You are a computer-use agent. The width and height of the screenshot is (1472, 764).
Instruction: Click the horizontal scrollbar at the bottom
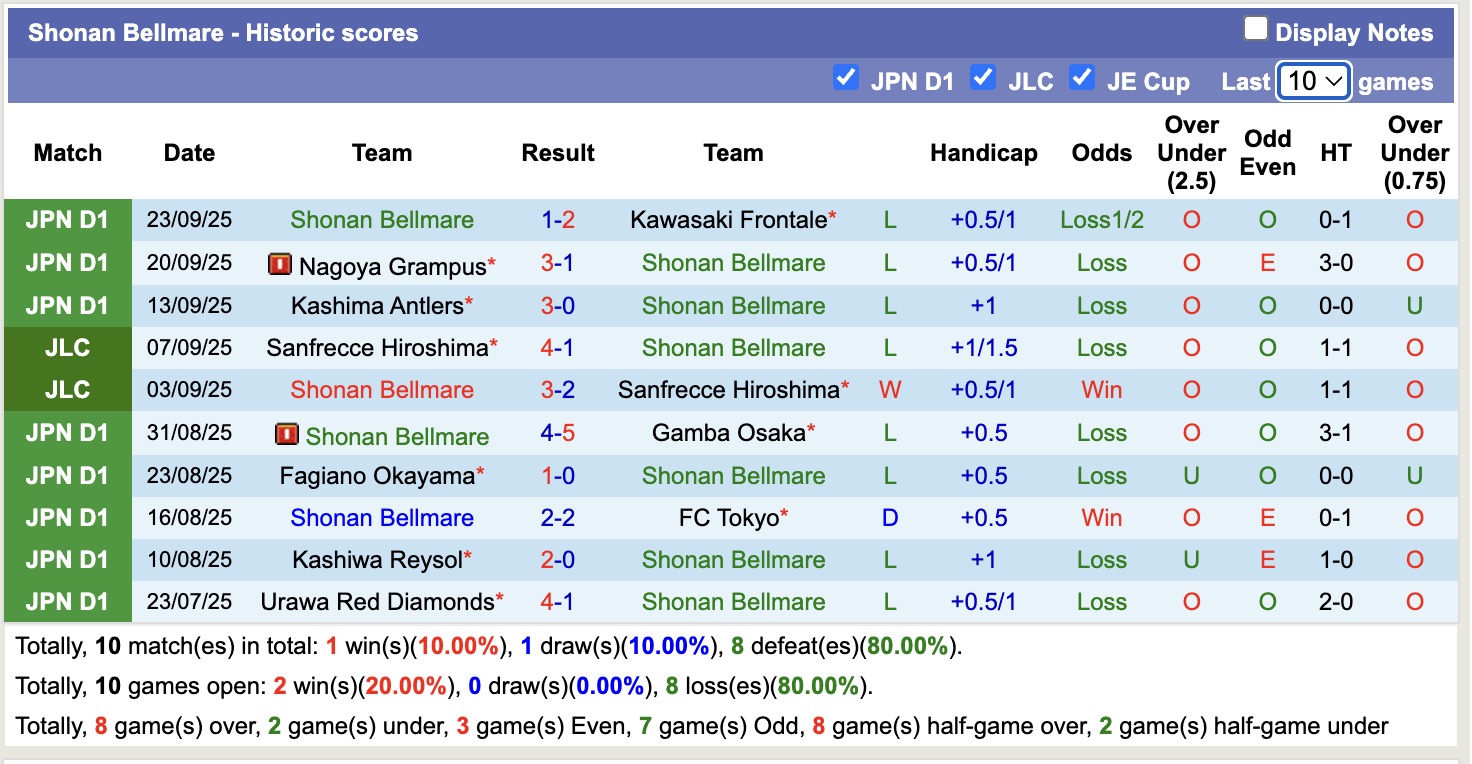(x=735, y=758)
